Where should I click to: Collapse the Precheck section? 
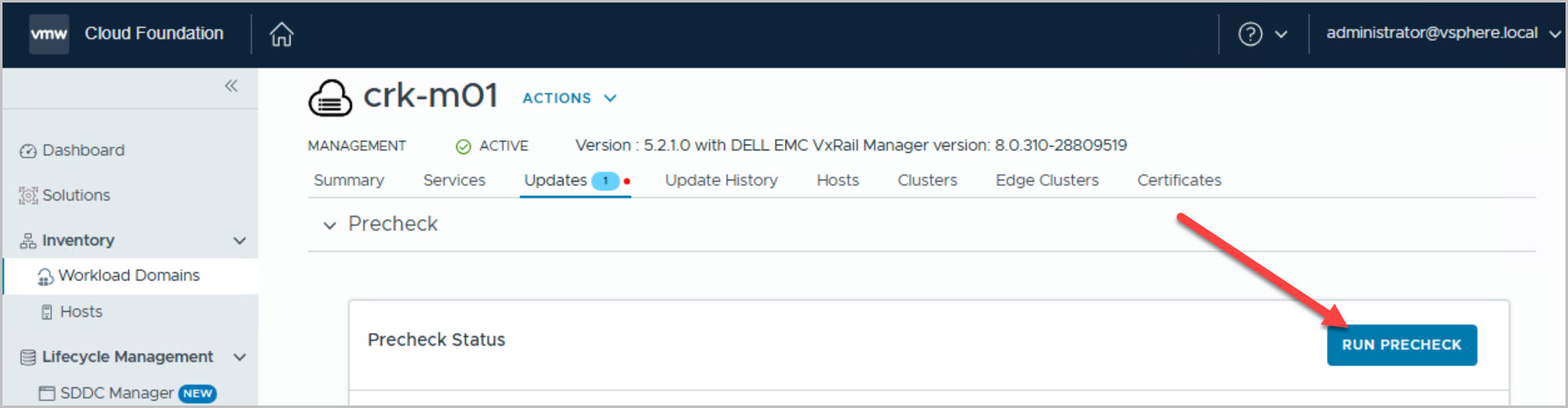click(330, 225)
